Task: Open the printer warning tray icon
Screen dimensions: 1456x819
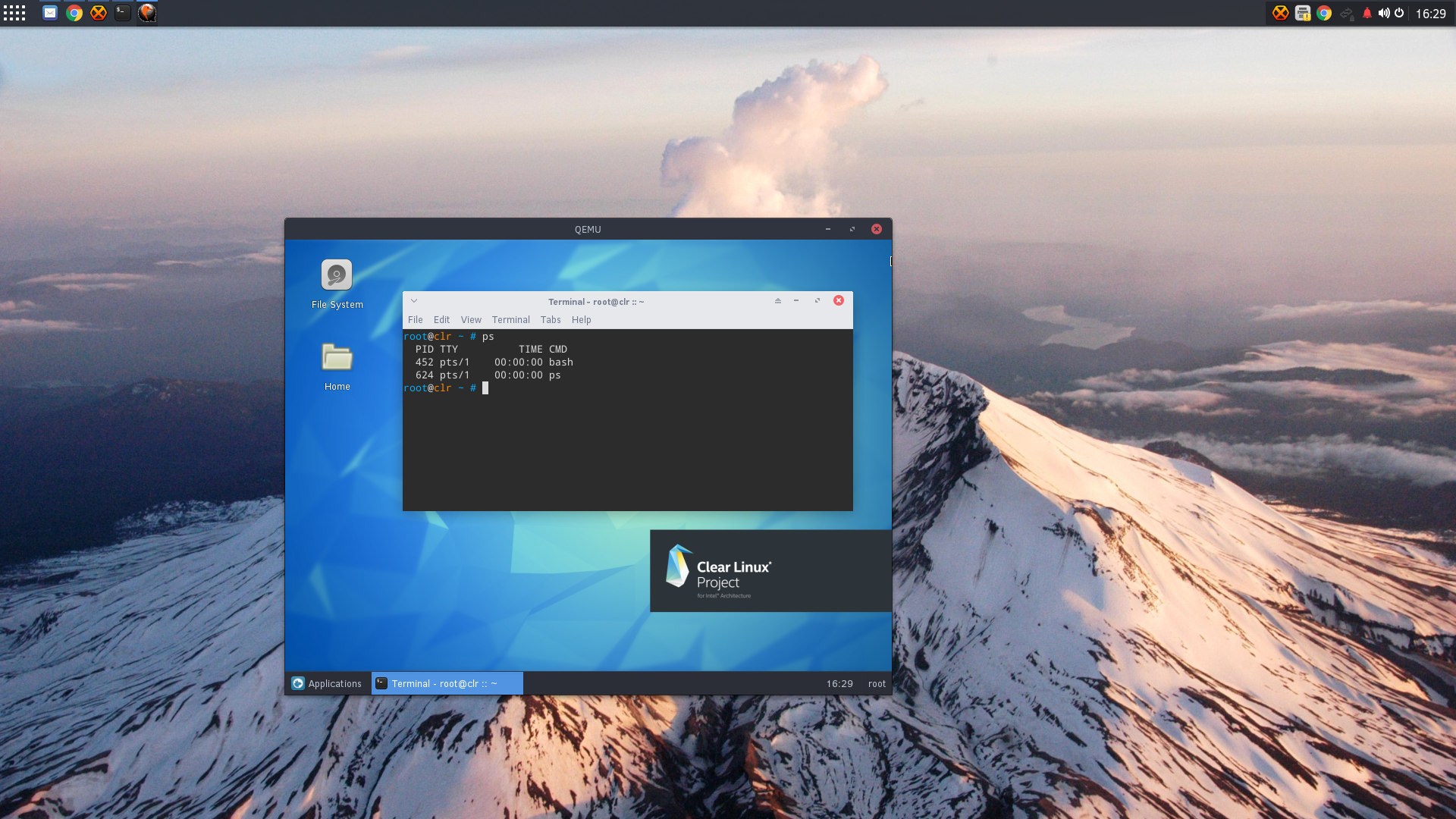Action: [x=1303, y=13]
